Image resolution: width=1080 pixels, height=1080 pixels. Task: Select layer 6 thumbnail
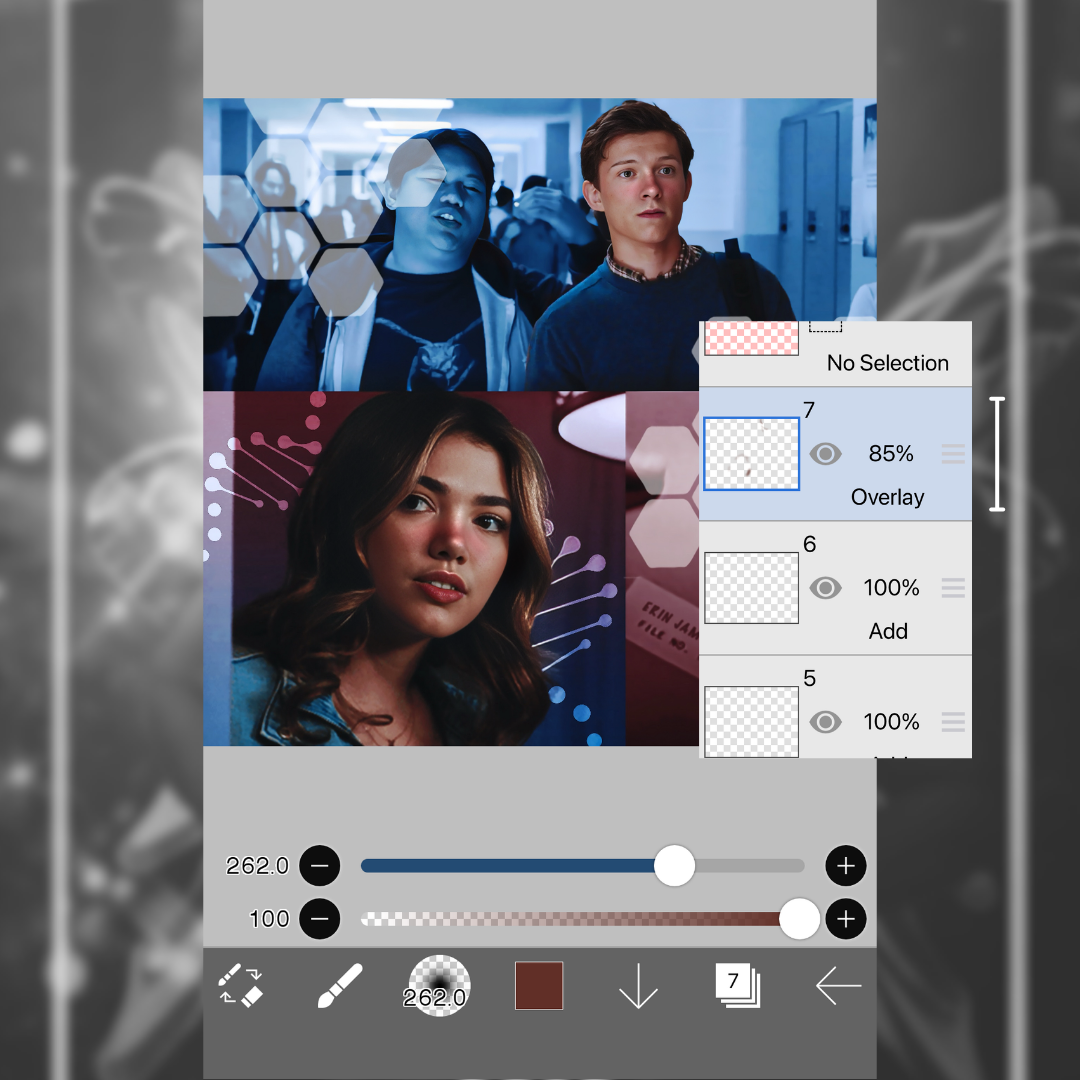point(751,588)
